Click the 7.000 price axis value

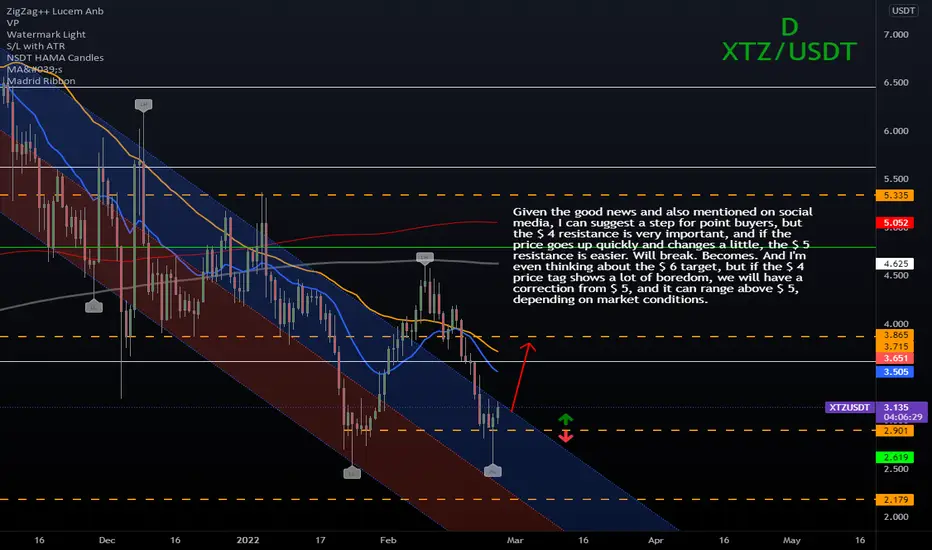pos(896,34)
